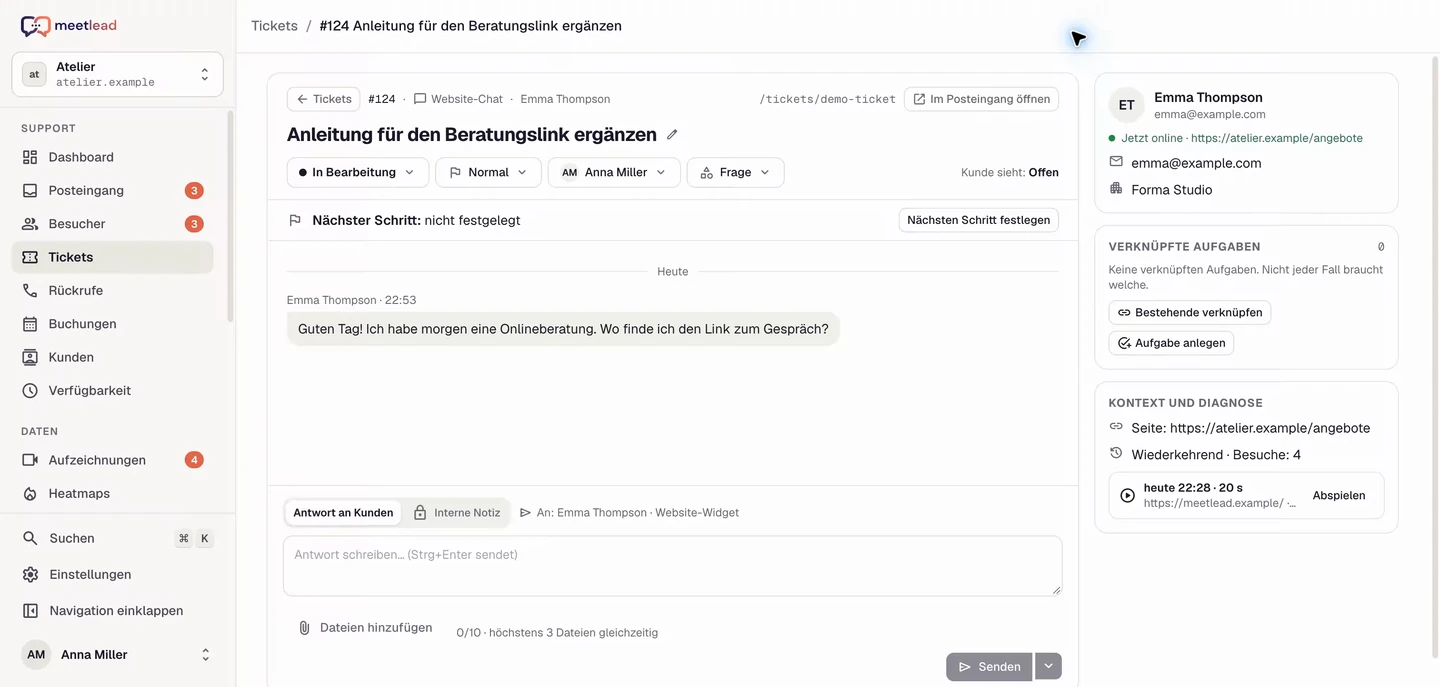The height and width of the screenshot is (687, 1440).
Task: Click Aufgabe anlegen button
Action: [1171, 343]
